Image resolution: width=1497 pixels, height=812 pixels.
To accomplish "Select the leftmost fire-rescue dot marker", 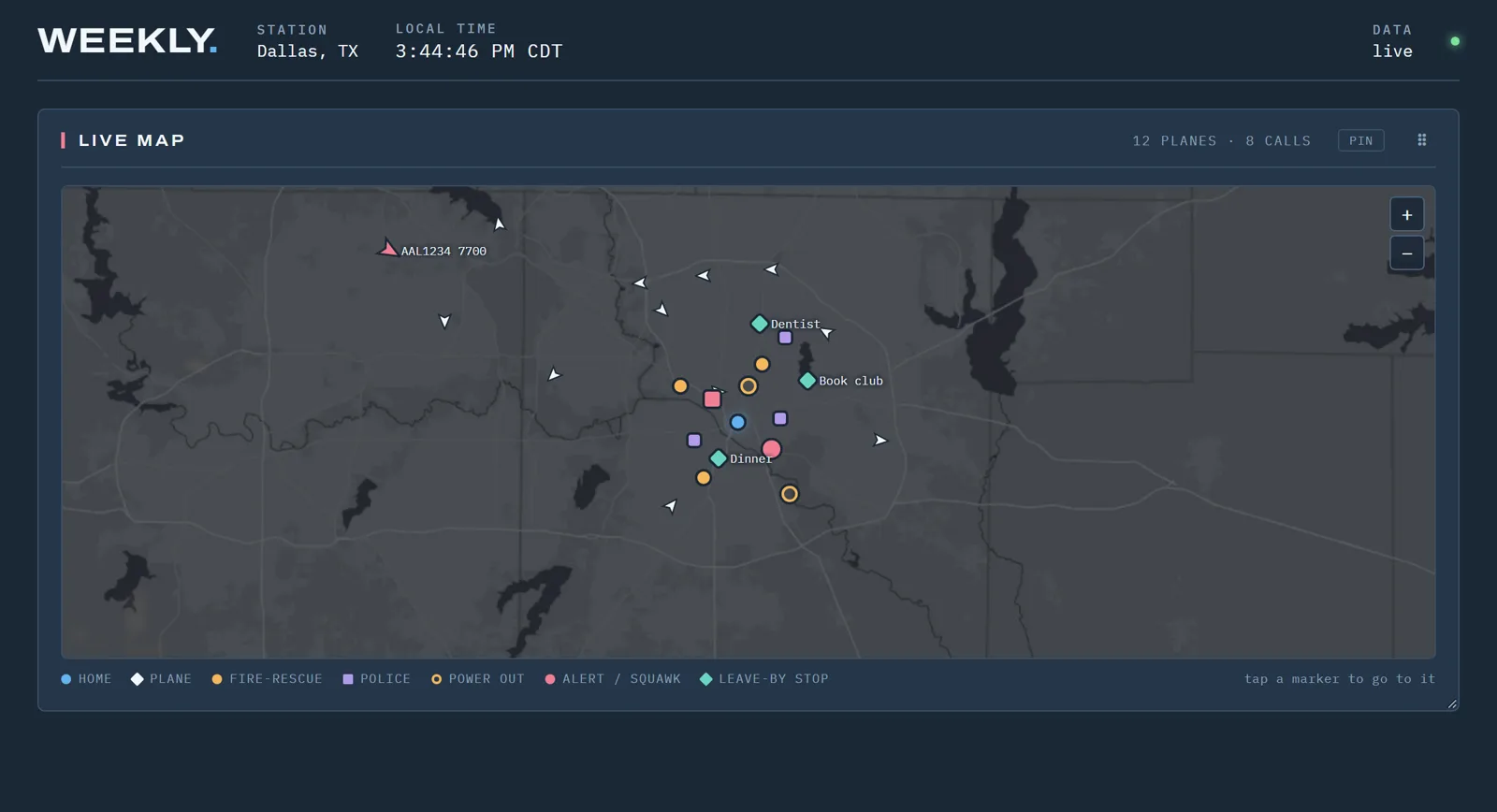I will tap(680, 385).
